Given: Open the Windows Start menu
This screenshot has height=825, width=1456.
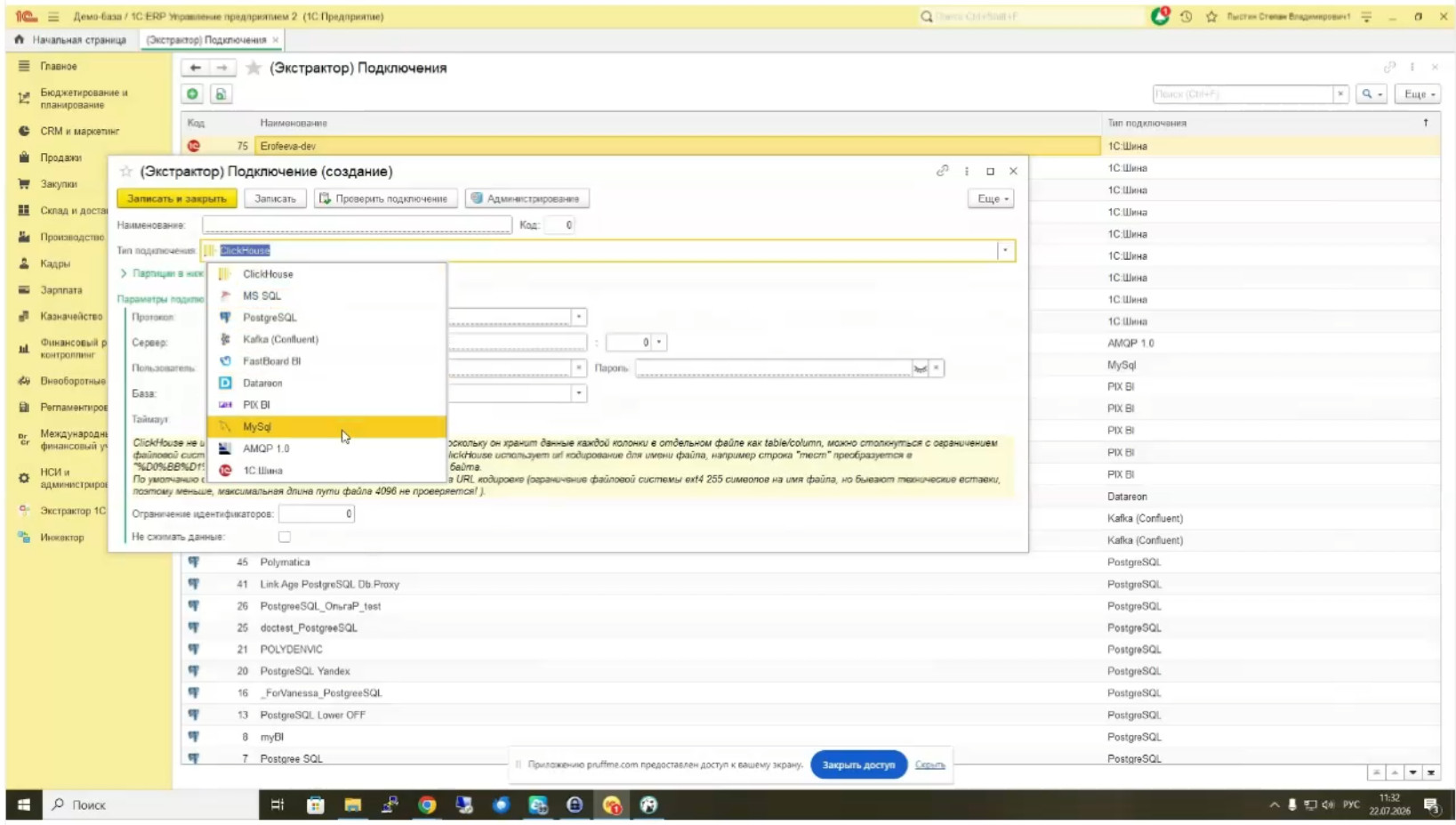Looking at the screenshot, I should (x=24, y=805).
